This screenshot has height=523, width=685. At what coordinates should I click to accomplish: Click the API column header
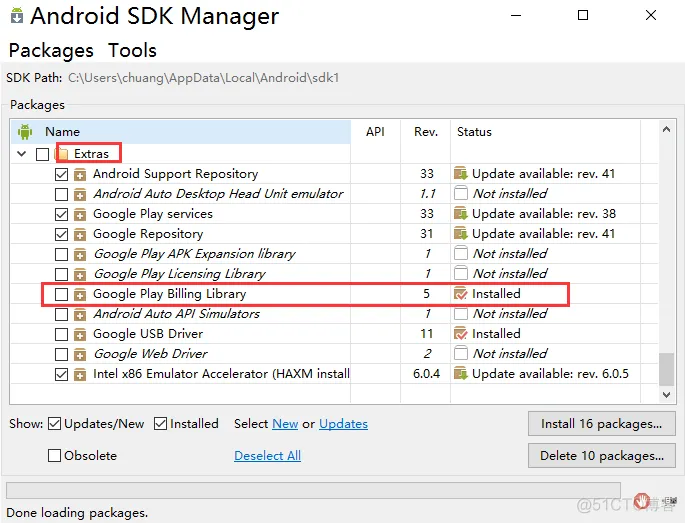[x=375, y=132]
